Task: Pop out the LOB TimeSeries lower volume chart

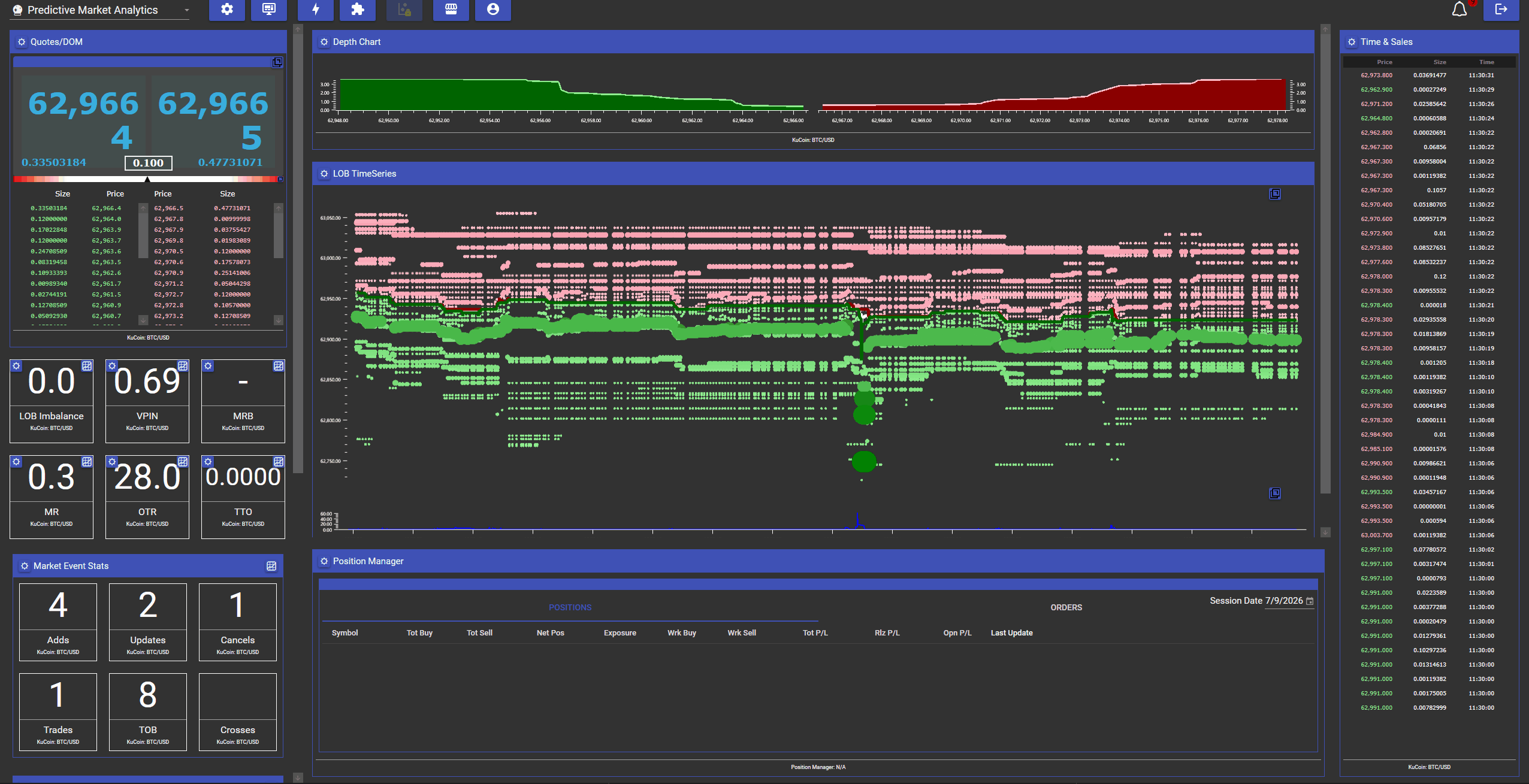Action: point(1275,493)
